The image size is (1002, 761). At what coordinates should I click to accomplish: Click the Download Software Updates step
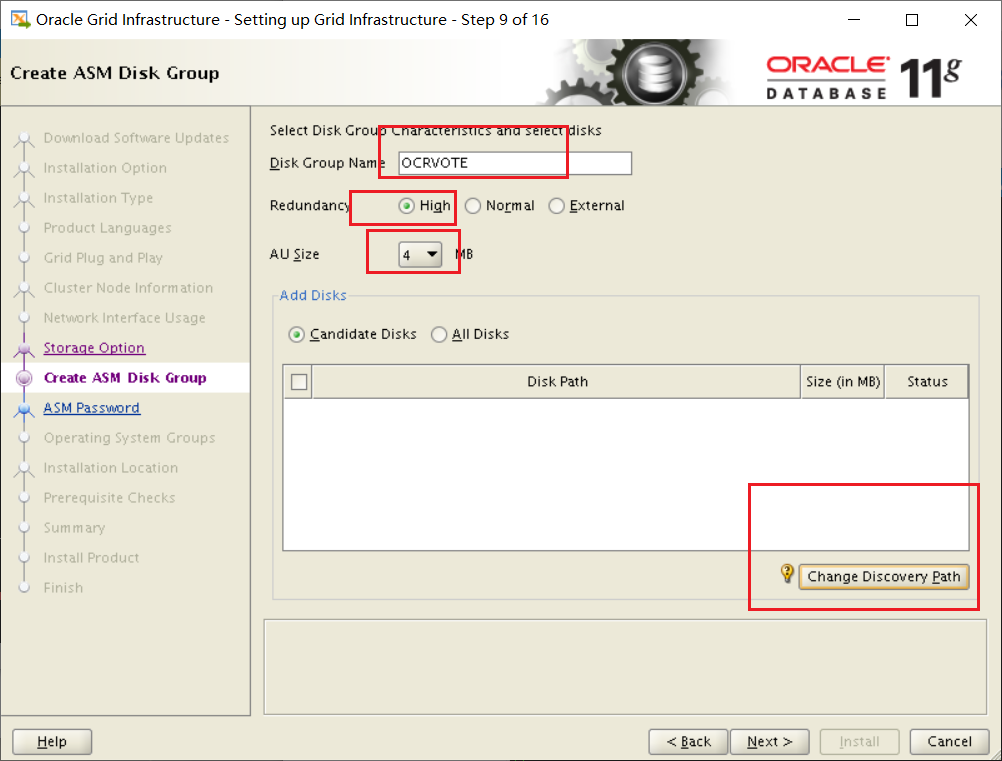pyautogui.click(x=136, y=138)
